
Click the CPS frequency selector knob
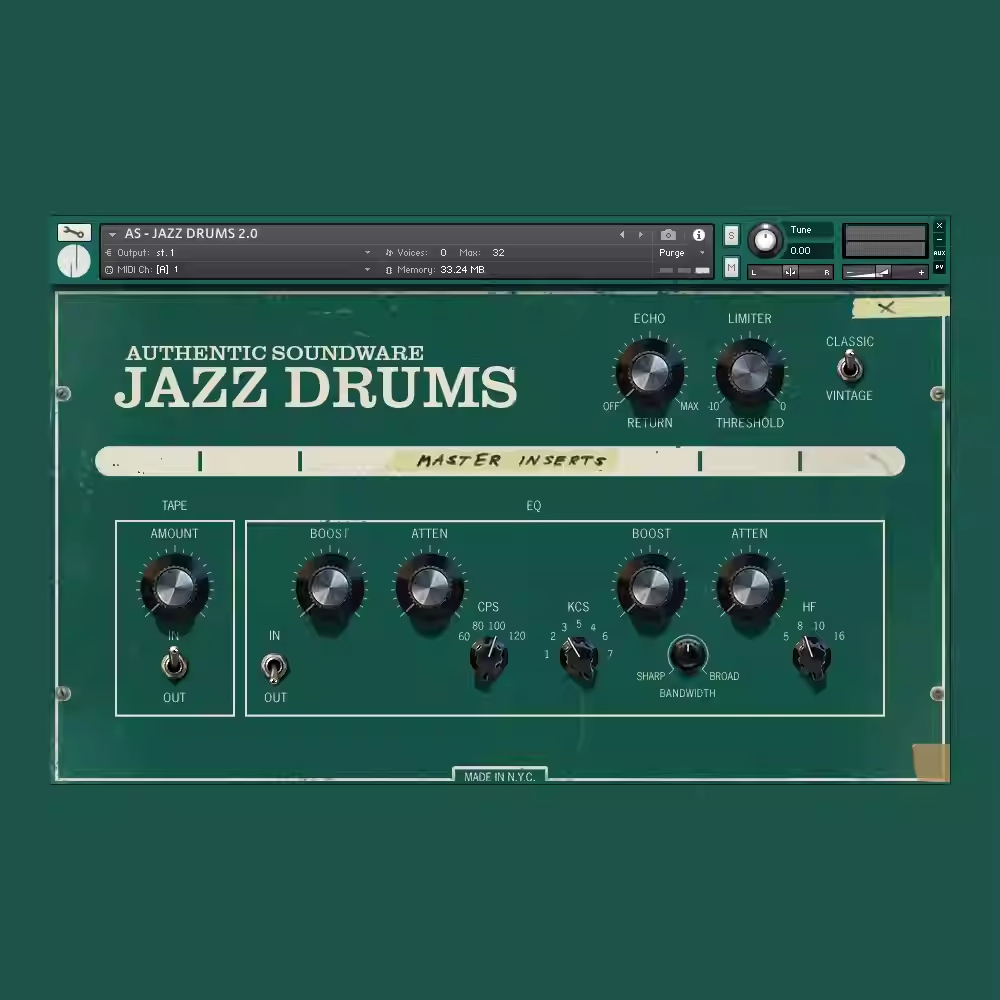489,658
